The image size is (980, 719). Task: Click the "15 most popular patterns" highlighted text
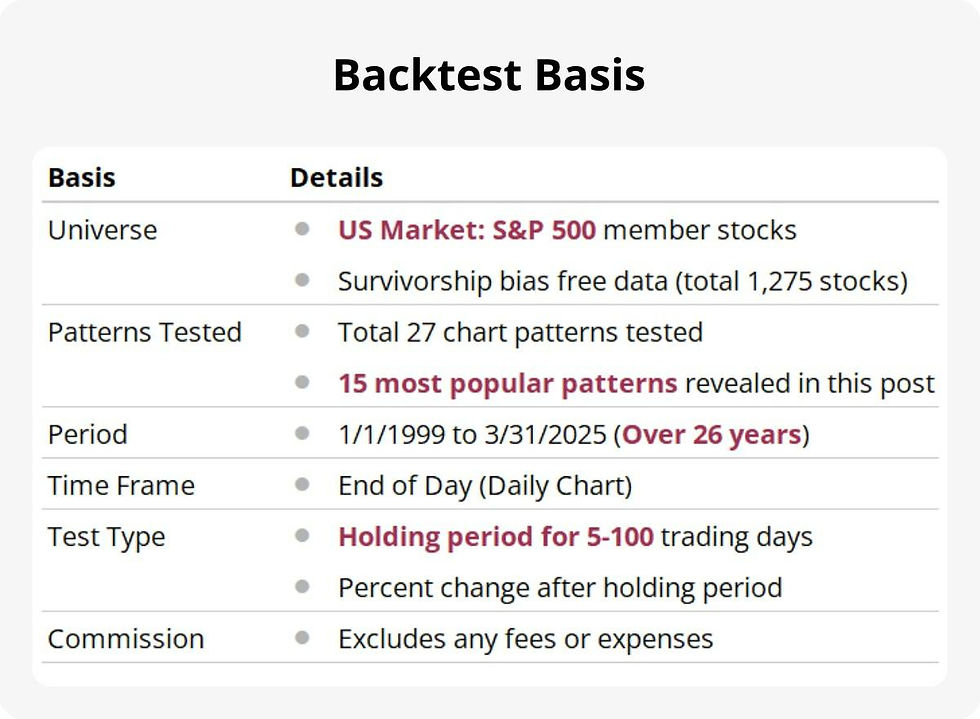tap(507, 383)
